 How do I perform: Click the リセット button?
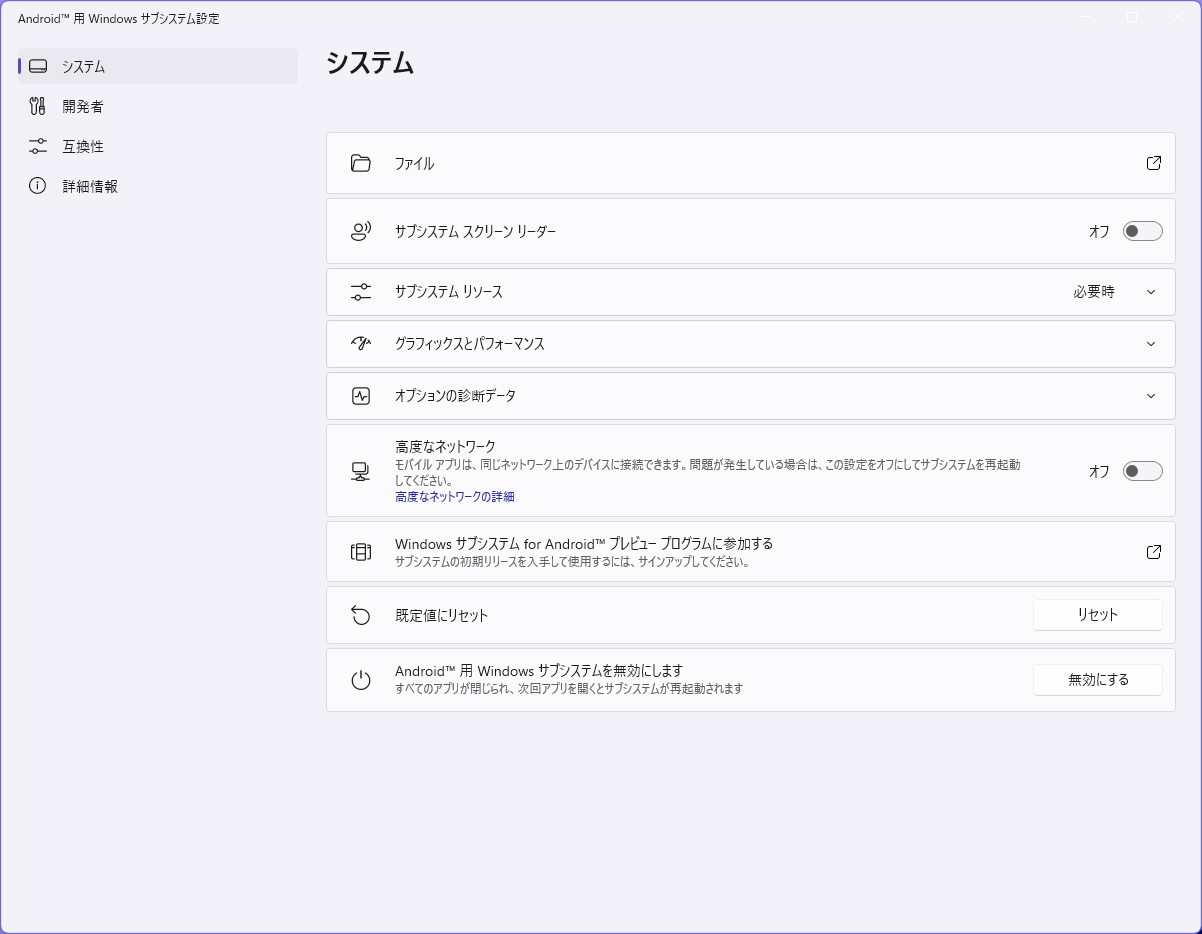pyautogui.click(x=1098, y=615)
